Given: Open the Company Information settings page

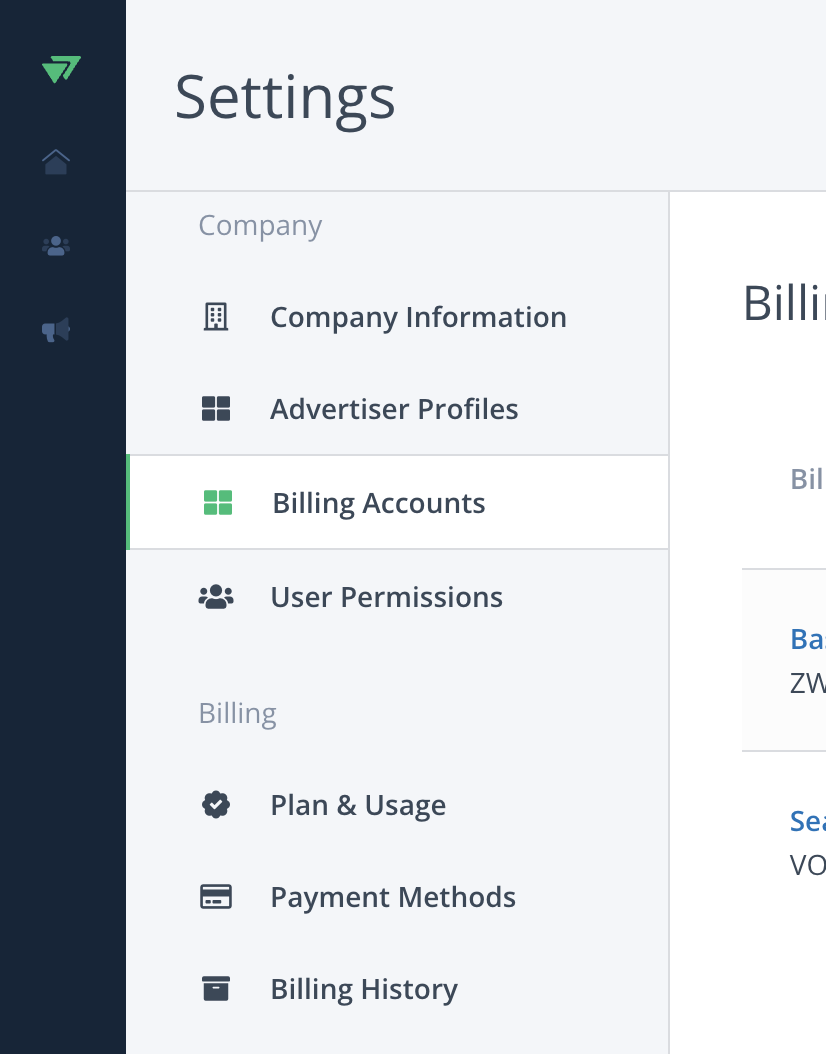Looking at the screenshot, I should pos(418,317).
